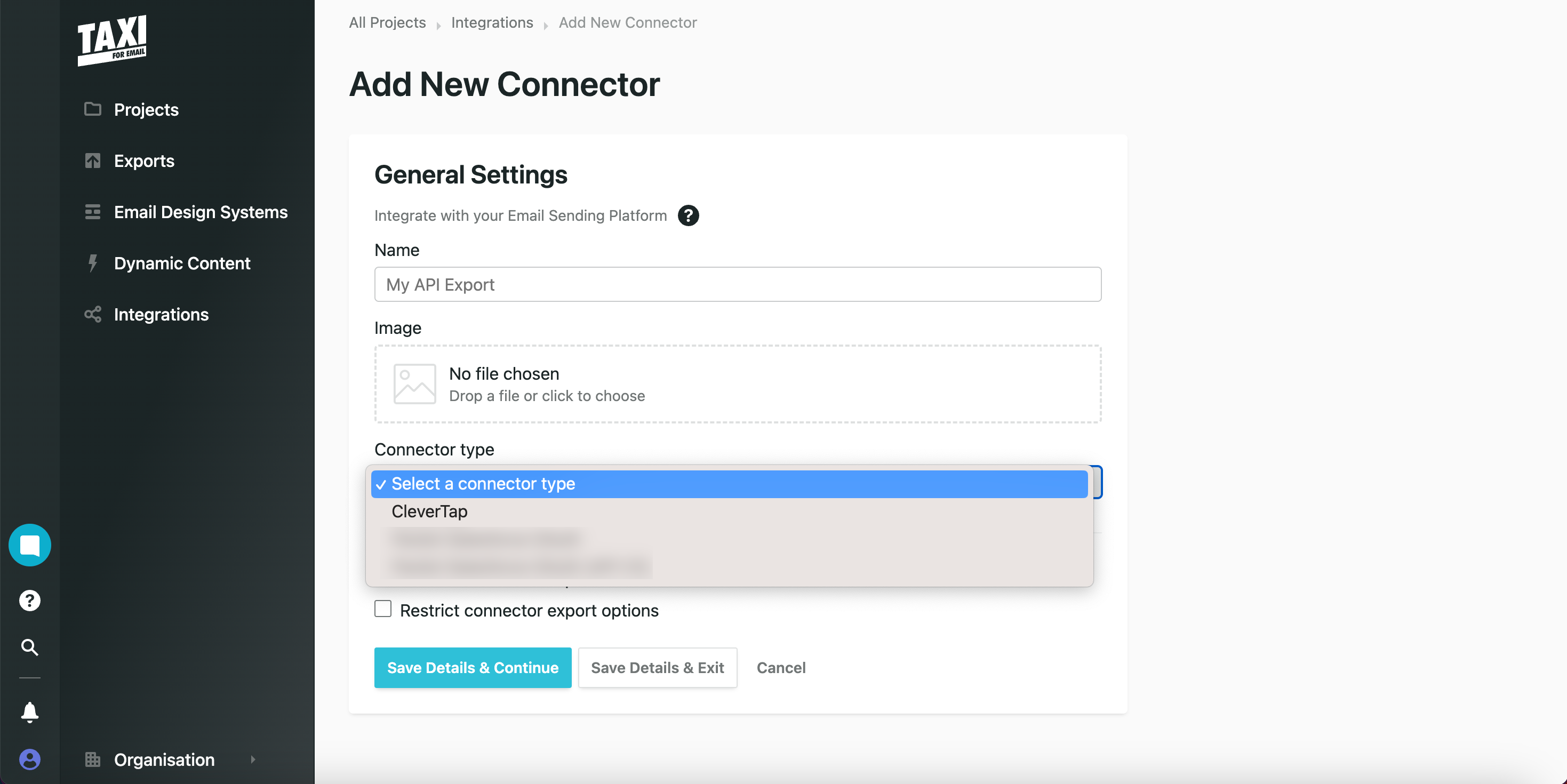Click the image placeholder icon
1567x784 pixels.
pyautogui.click(x=414, y=384)
